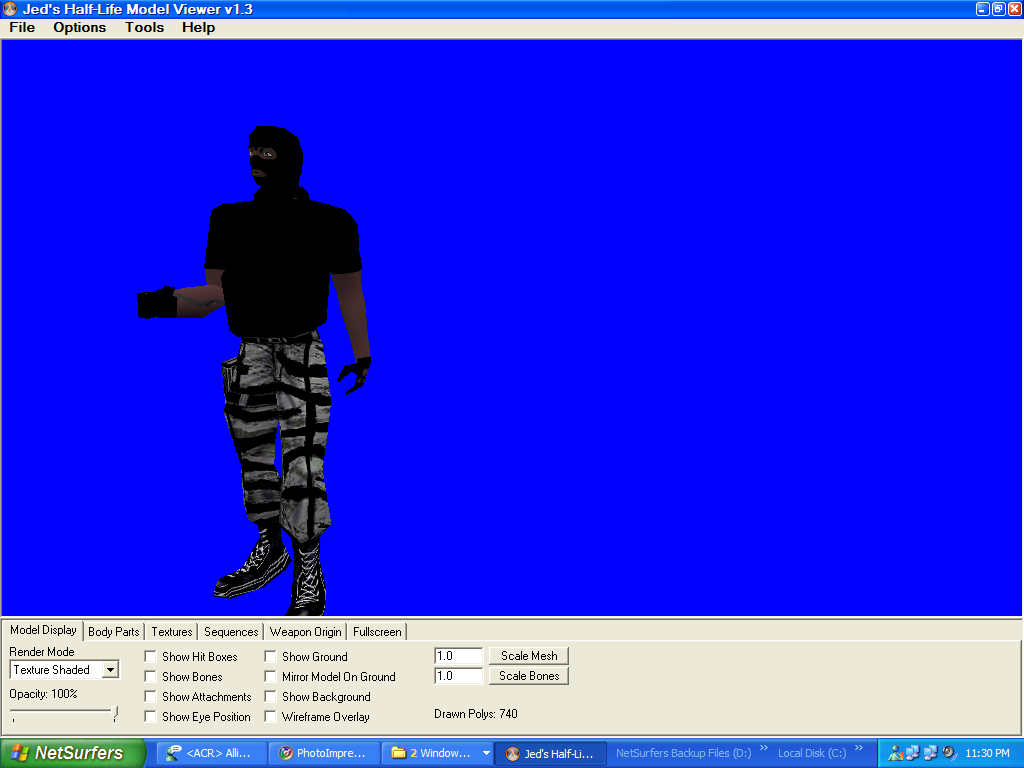
Task: Toggle the Wireframe Overlay checkbox
Action: tap(270, 716)
